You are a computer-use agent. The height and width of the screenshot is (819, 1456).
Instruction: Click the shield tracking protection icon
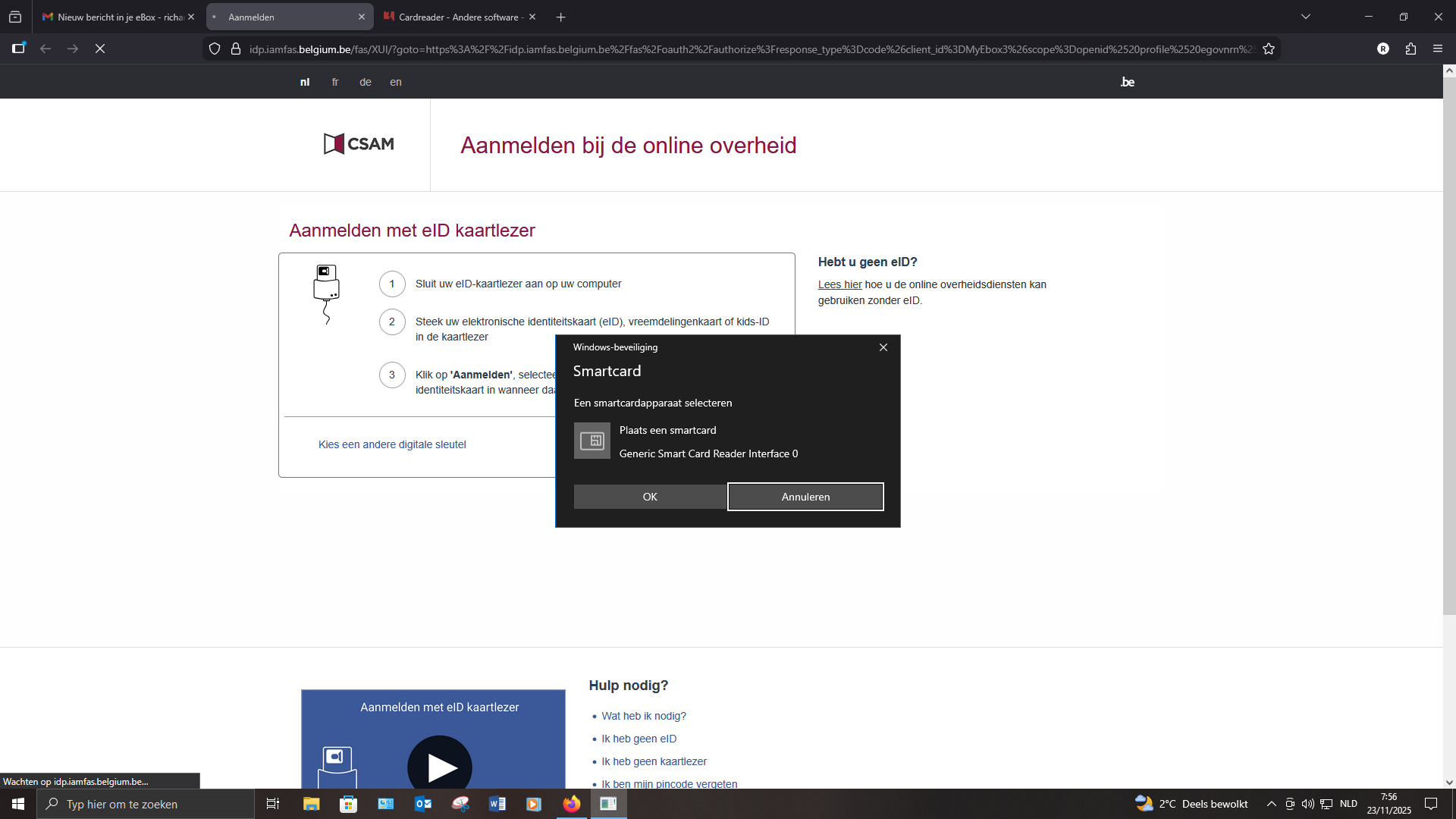click(215, 49)
